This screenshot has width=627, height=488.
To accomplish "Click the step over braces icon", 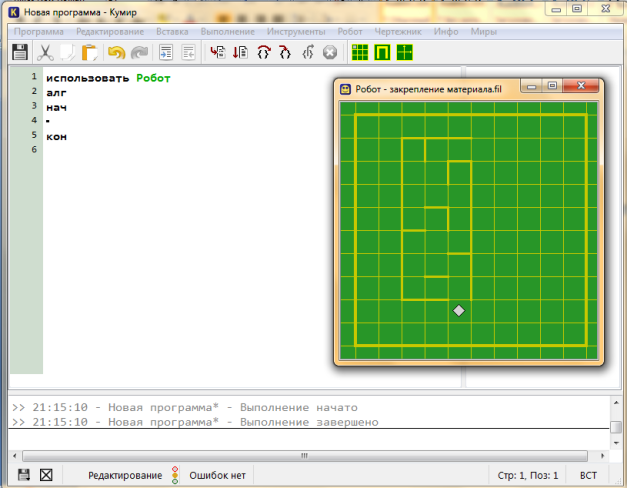I will [264, 52].
